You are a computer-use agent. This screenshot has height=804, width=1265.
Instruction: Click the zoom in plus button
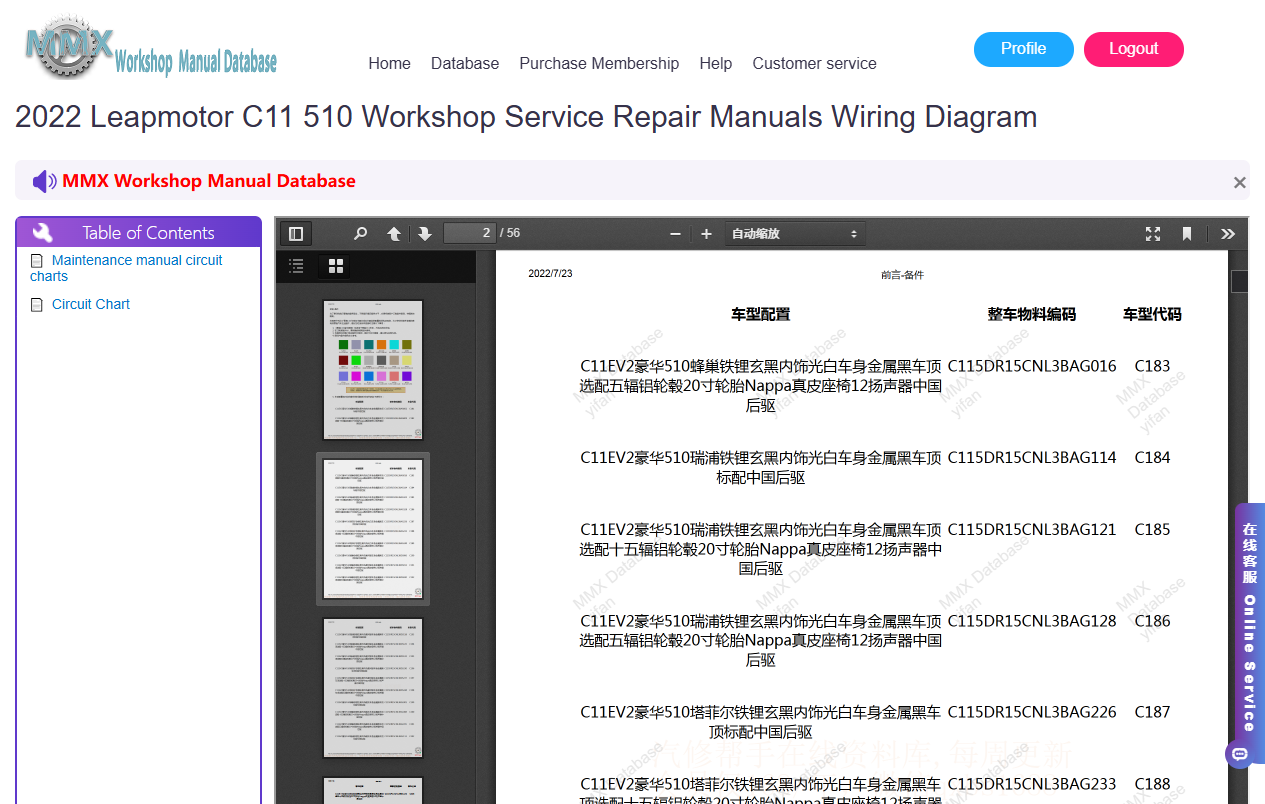tap(706, 234)
